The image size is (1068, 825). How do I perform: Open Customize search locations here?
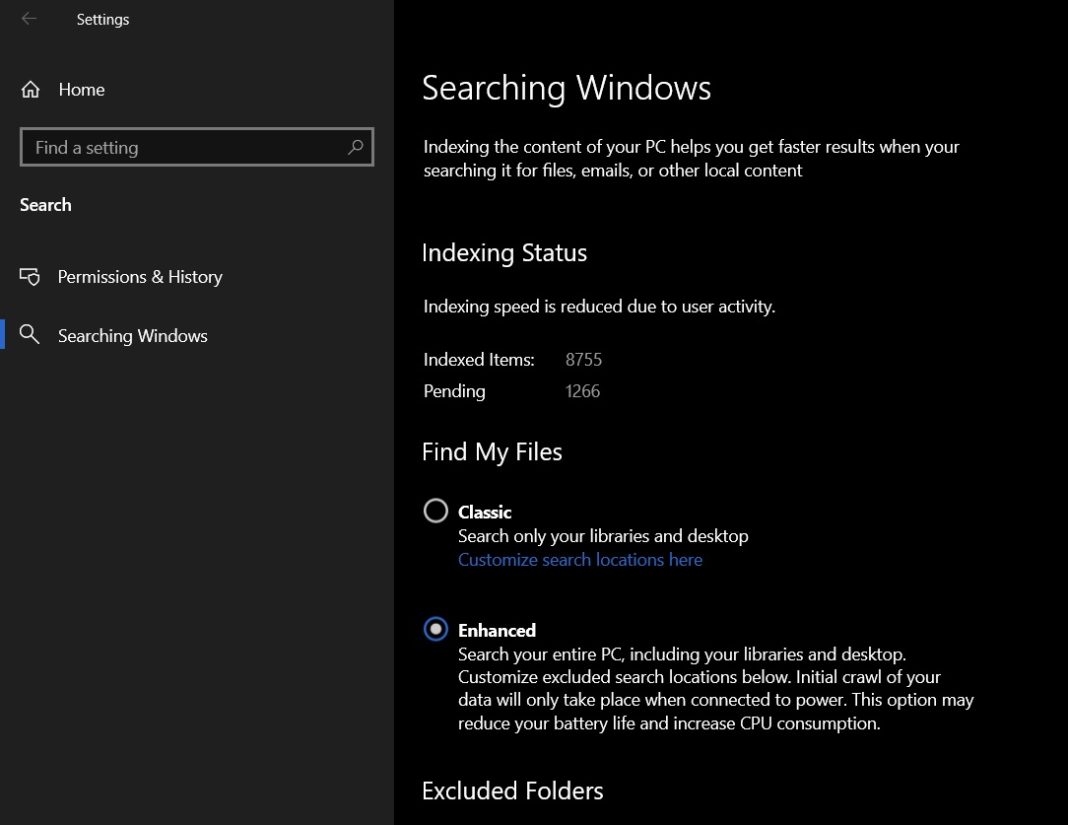click(580, 560)
